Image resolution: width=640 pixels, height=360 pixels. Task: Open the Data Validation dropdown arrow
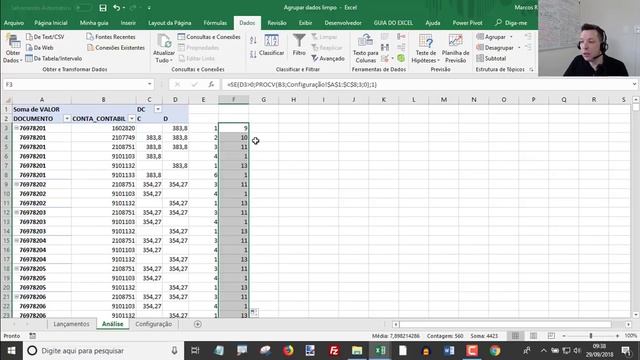coord(392,59)
